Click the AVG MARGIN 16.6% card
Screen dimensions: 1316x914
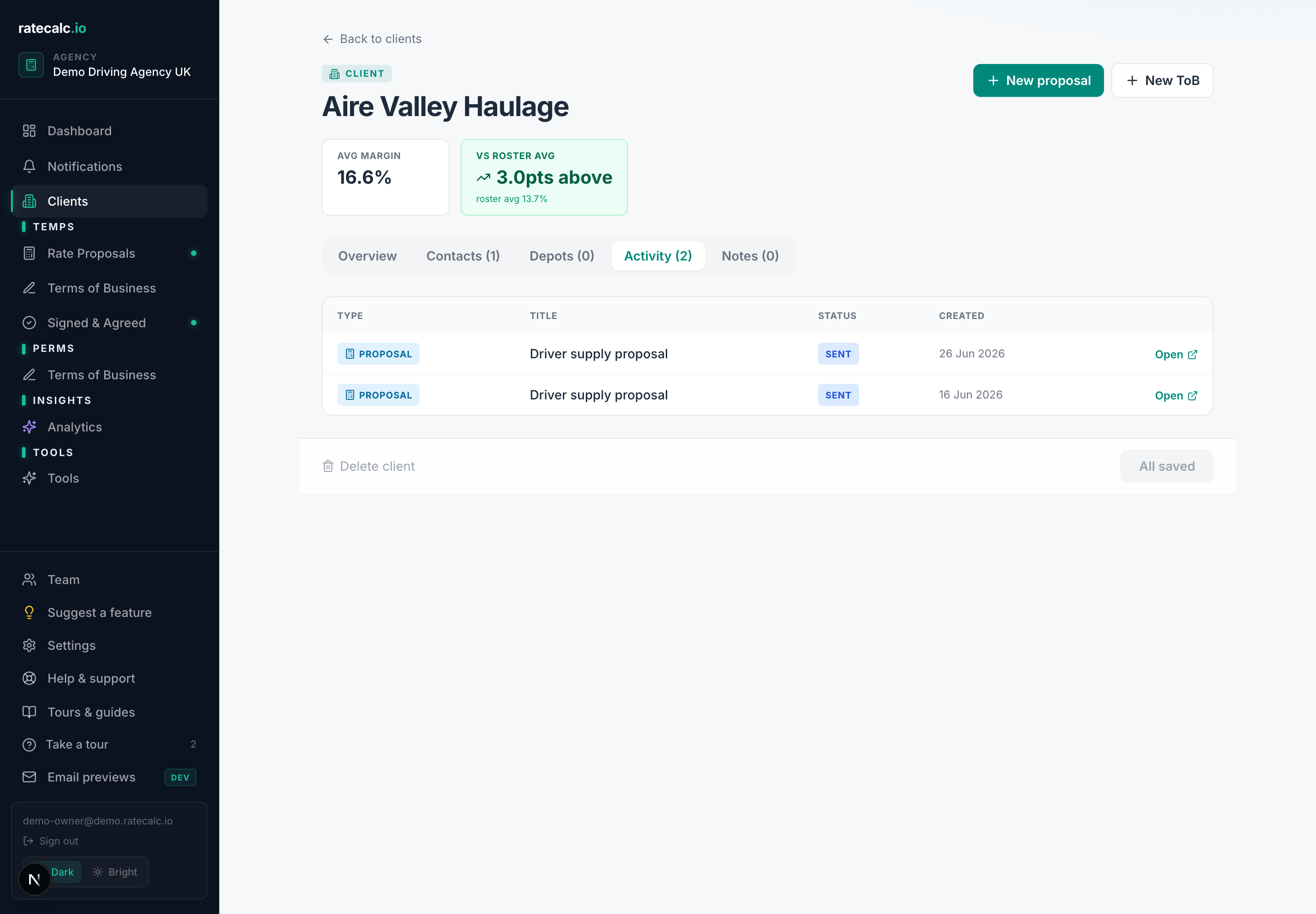tap(385, 177)
